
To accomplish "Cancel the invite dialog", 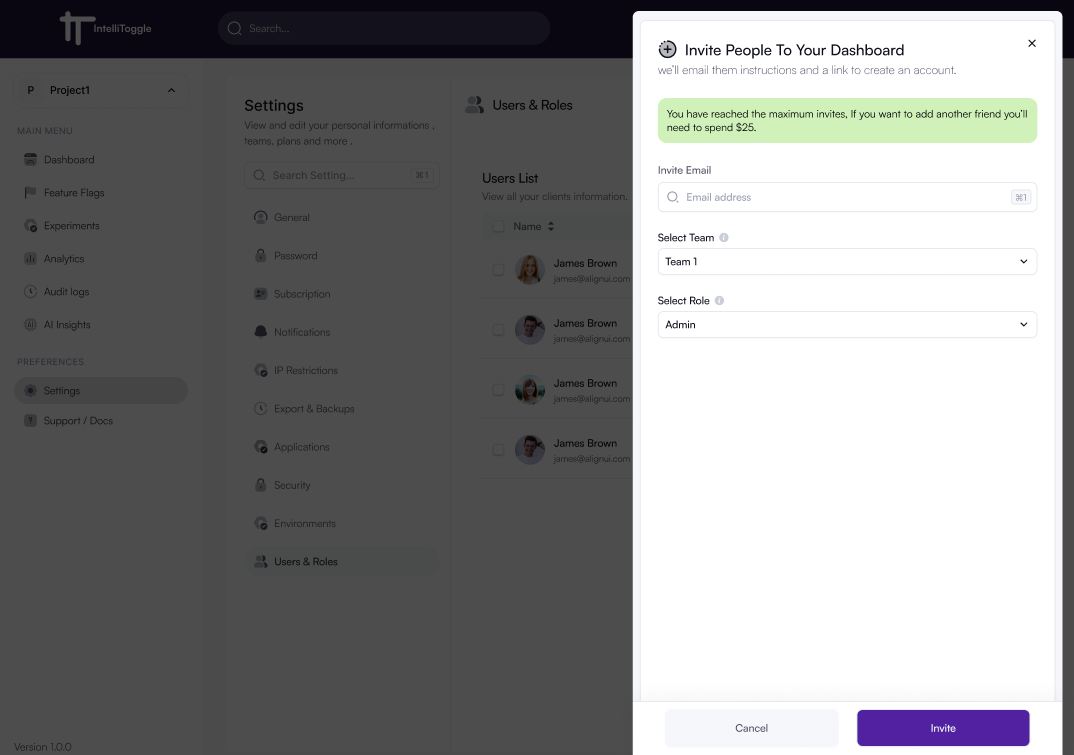I will (751, 728).
